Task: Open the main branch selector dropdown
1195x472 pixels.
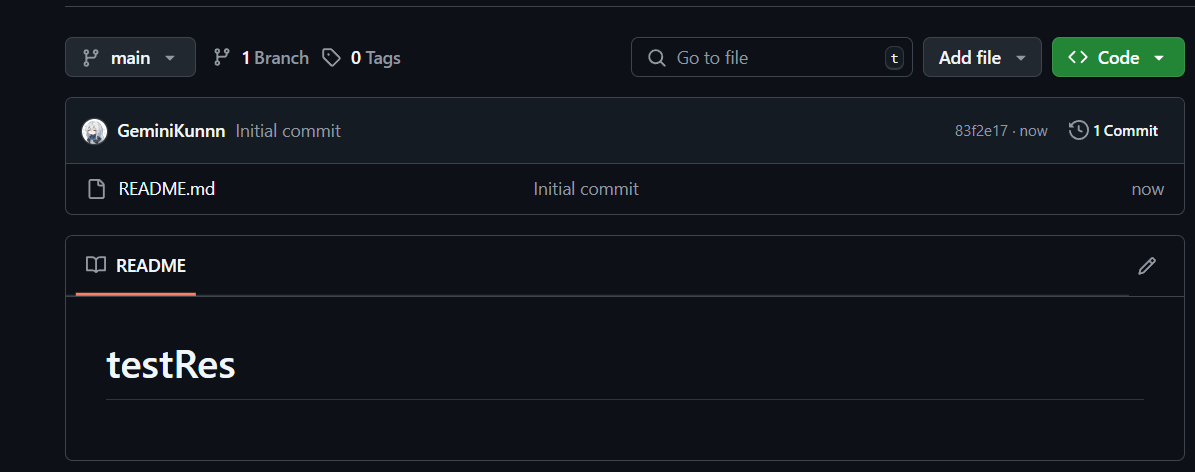Action: click(130, 58)
